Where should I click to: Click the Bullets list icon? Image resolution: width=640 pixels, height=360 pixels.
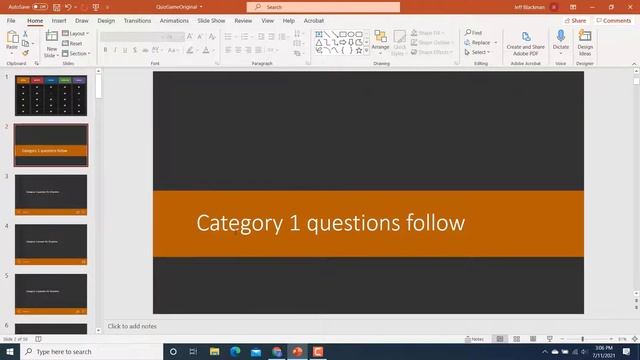228,37
